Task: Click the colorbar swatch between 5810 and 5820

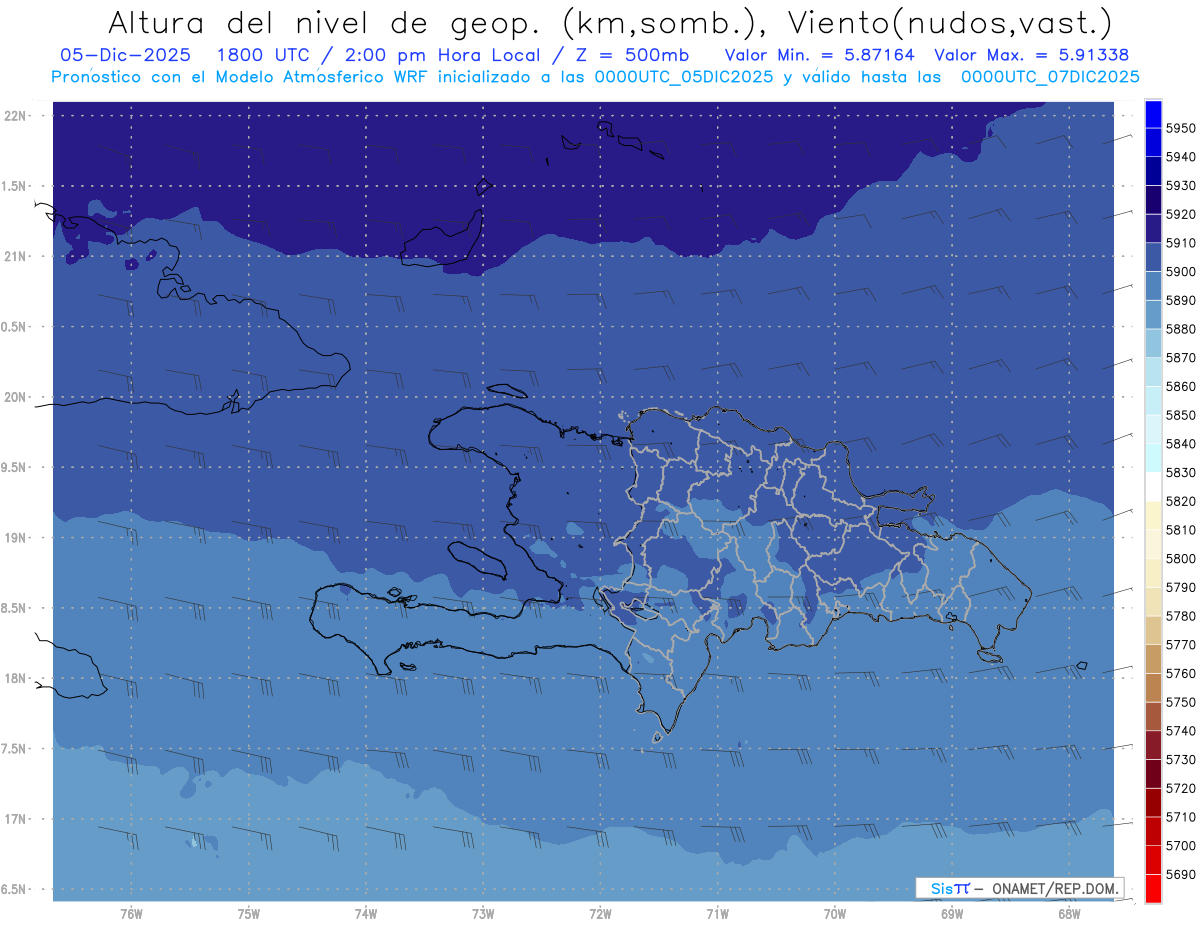Action: pos(1153,516)
